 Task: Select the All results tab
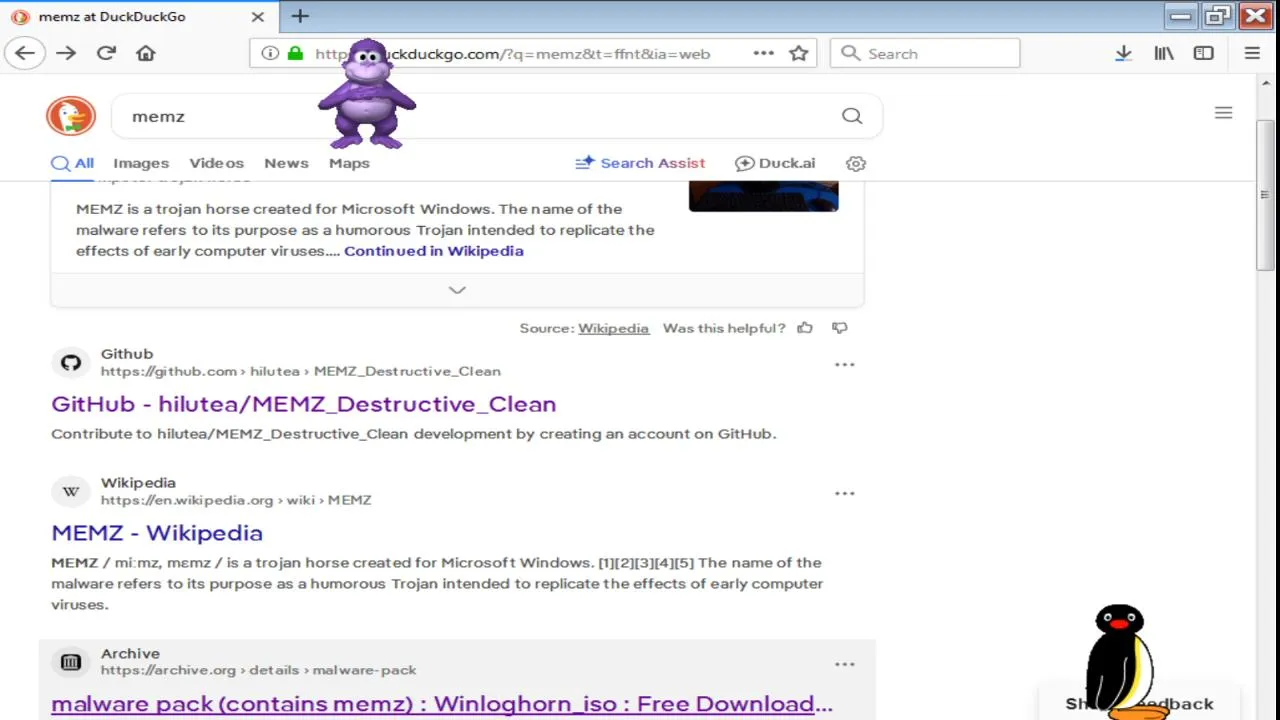pyautogui.click(x=72, y=163)
